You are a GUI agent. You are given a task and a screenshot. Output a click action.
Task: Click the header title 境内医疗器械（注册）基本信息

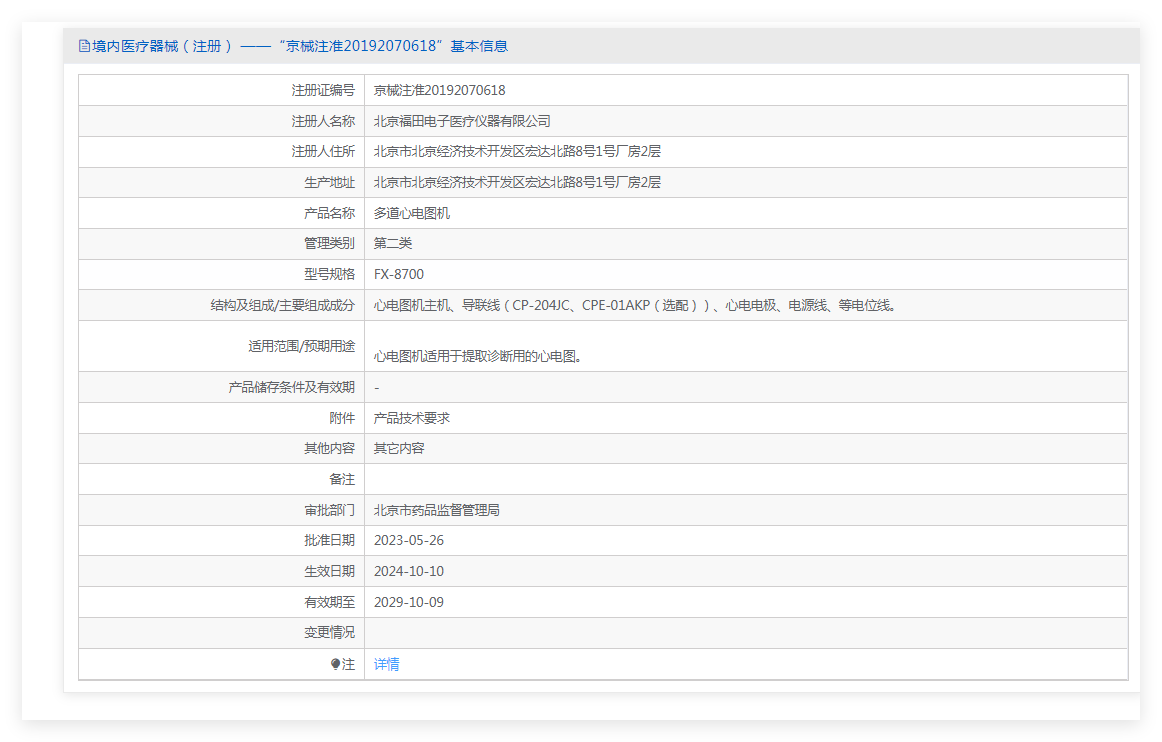click(x=300, y=46)
